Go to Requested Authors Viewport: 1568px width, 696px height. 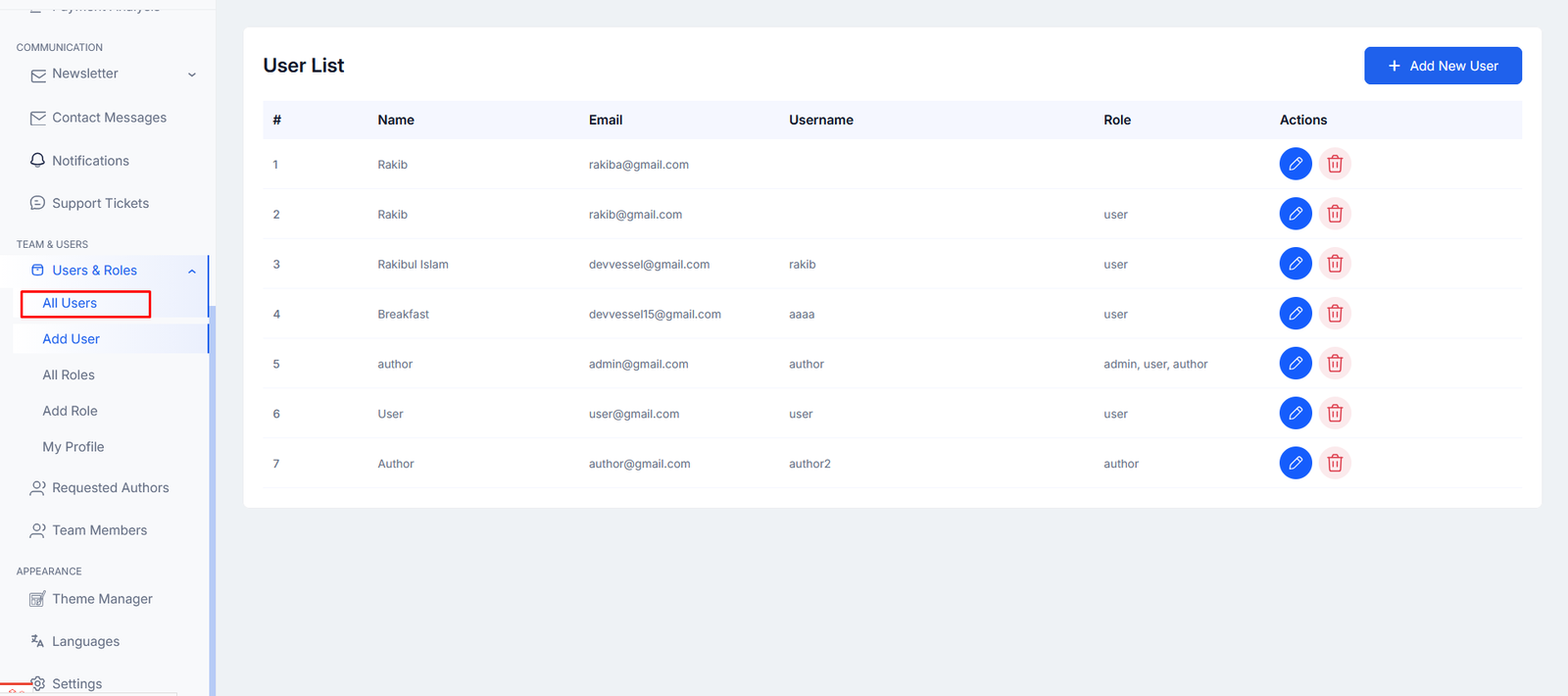pyautogui.click(x=110, y=488)
